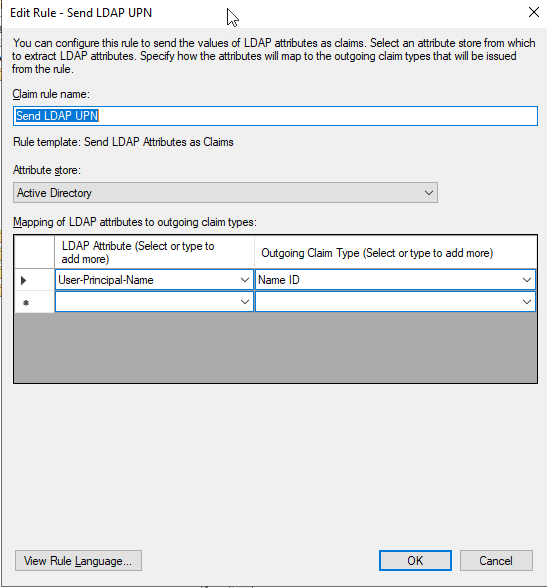Click the top-left blank grid header cell

point(34,252)
